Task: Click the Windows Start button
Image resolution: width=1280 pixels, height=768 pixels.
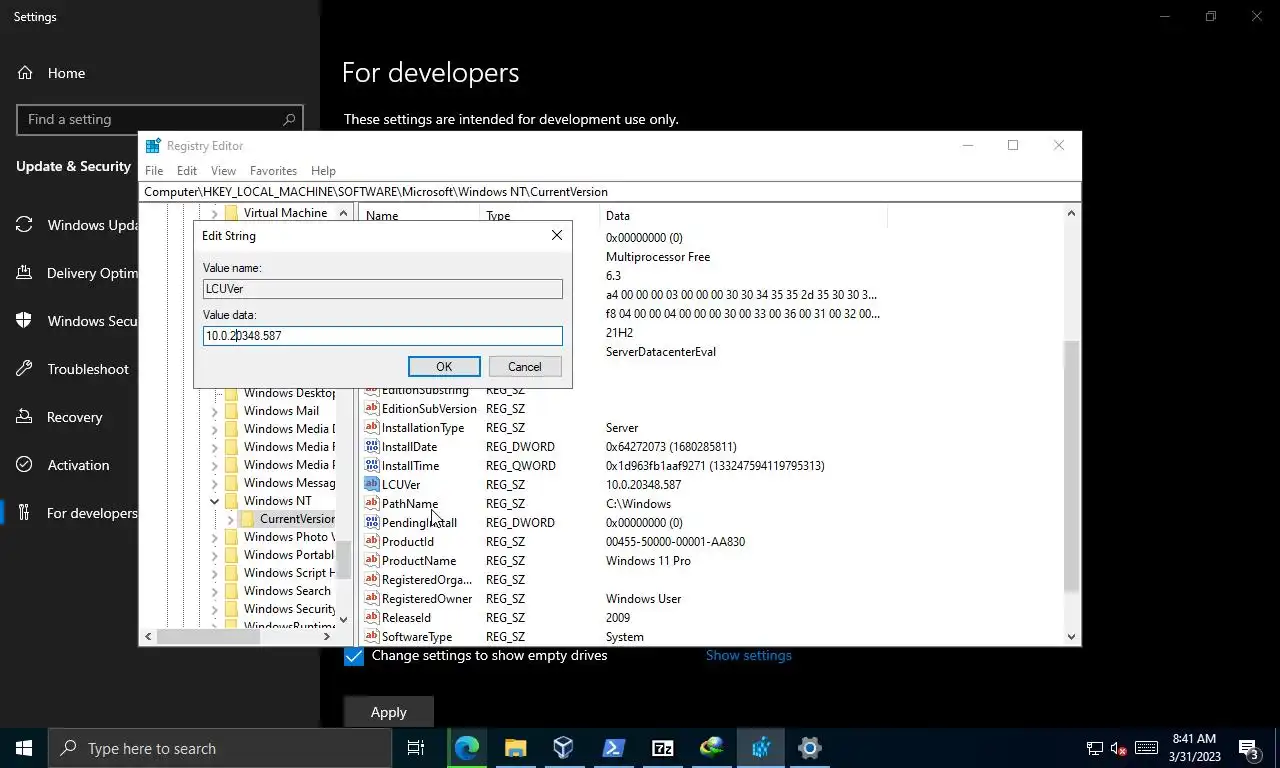Action: point(24,748)
